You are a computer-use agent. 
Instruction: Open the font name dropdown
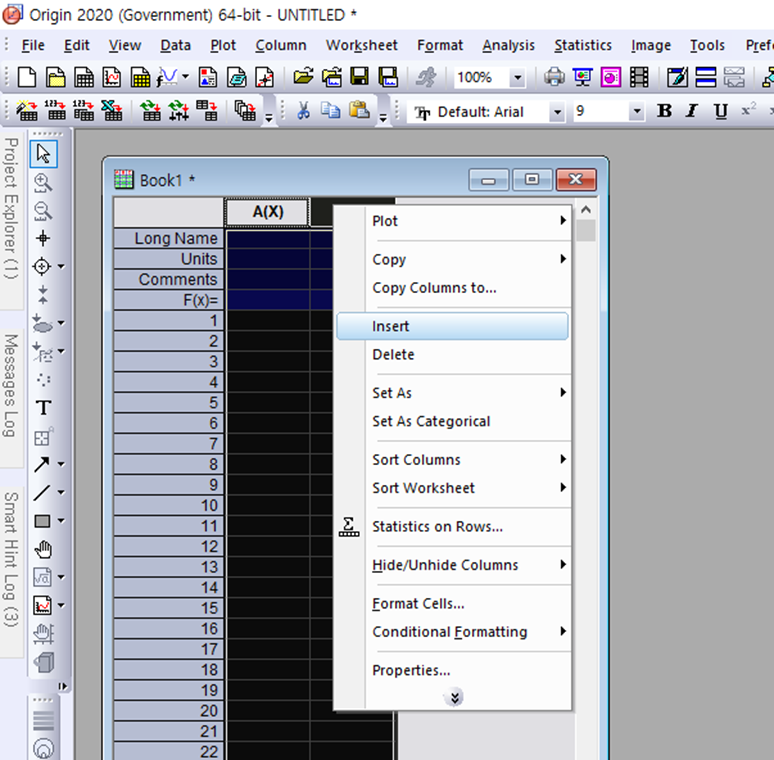click(557, 112)
